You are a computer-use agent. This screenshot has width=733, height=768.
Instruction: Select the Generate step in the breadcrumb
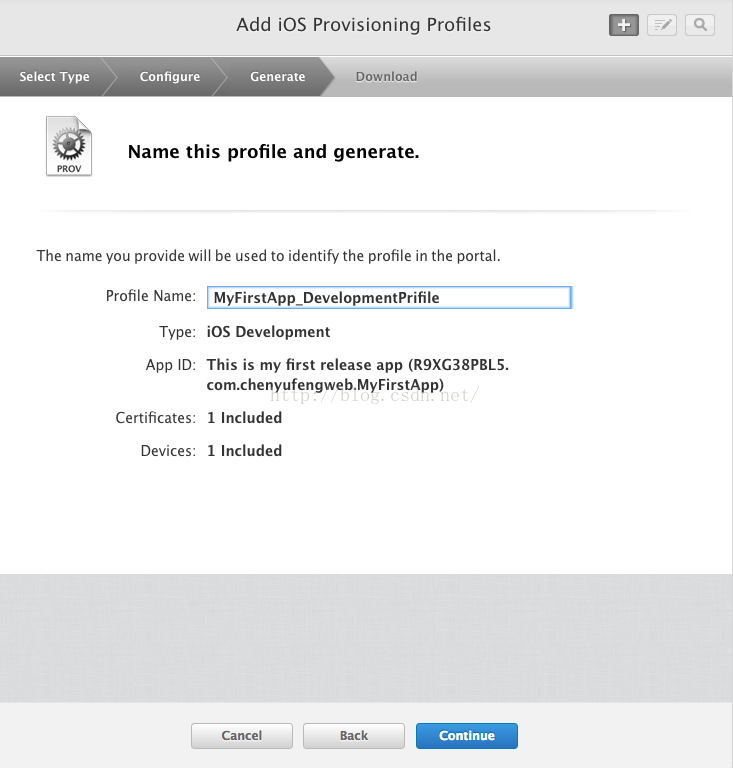point(277,77)
